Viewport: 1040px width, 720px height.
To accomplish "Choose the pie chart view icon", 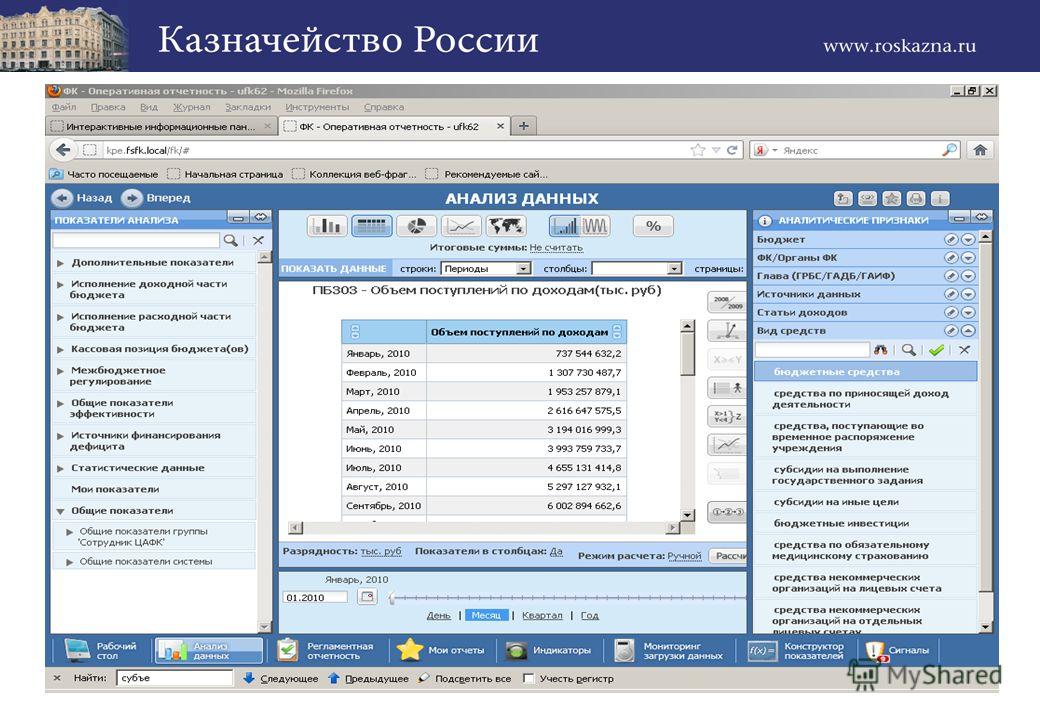I will (x=416, y=226).
